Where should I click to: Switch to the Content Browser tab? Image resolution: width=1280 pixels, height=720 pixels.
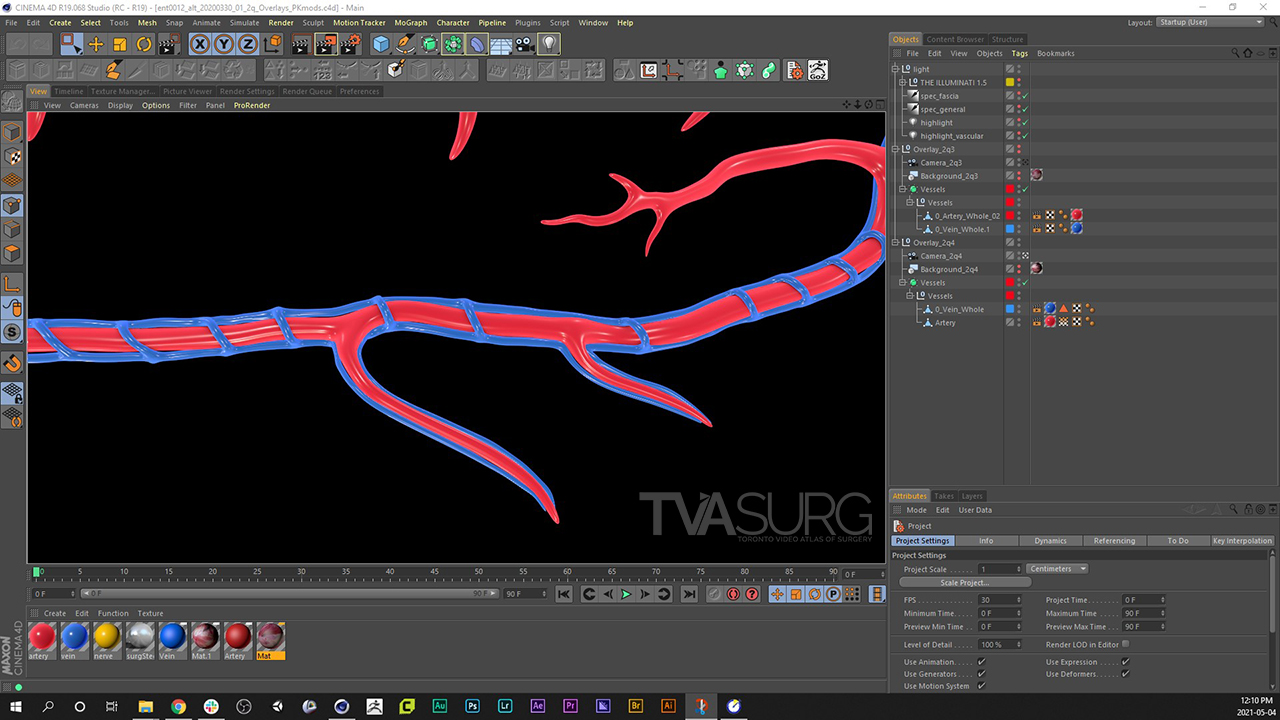pos(955,40)
